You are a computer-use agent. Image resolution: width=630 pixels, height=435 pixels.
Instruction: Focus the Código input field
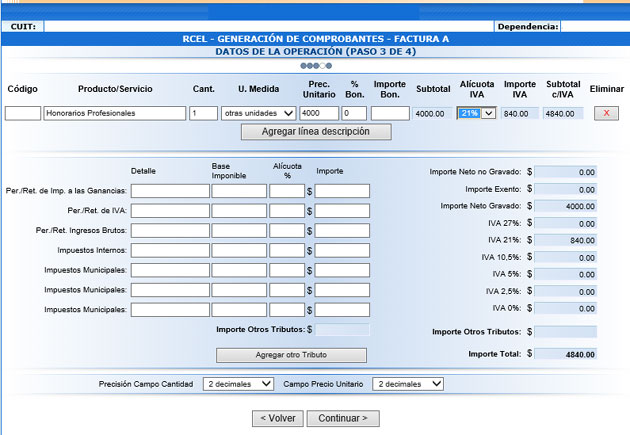(22, 113)
